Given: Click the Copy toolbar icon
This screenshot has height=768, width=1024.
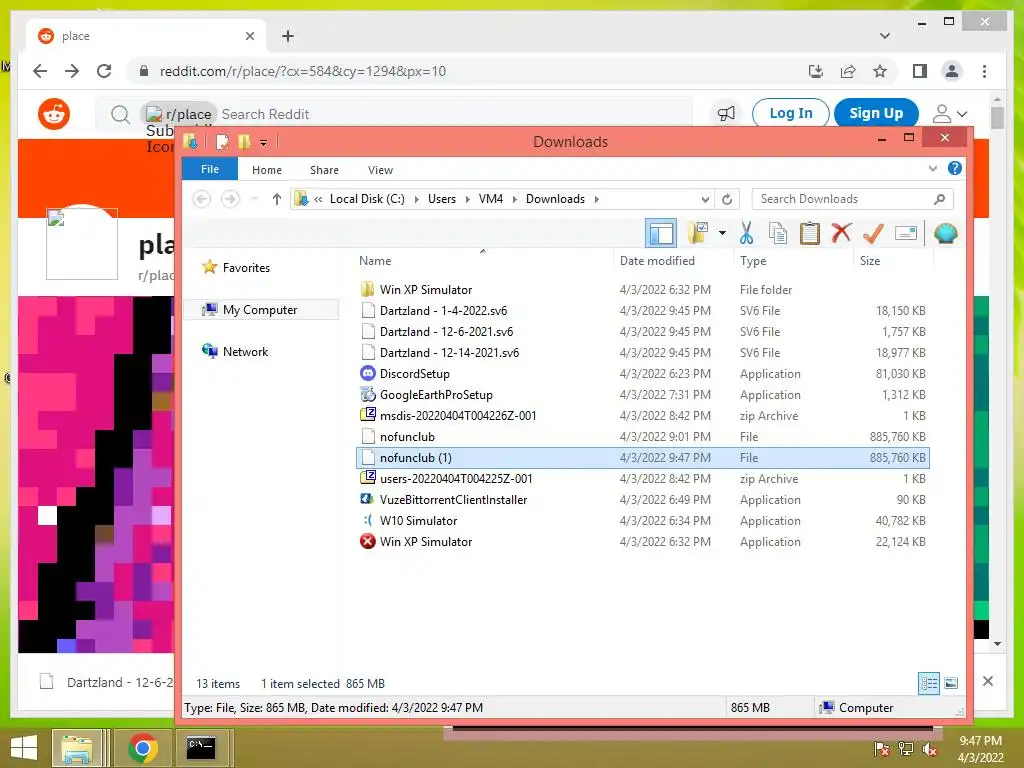Looking at the screenshot, I should pyautogui.click(x=778, y=233).
